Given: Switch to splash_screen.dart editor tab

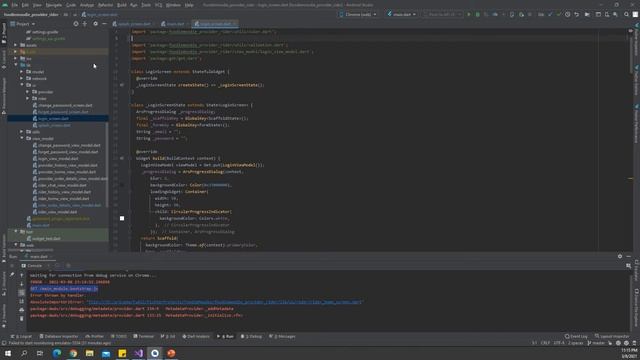Looking at the screenshot, I should tap(132, 24).
